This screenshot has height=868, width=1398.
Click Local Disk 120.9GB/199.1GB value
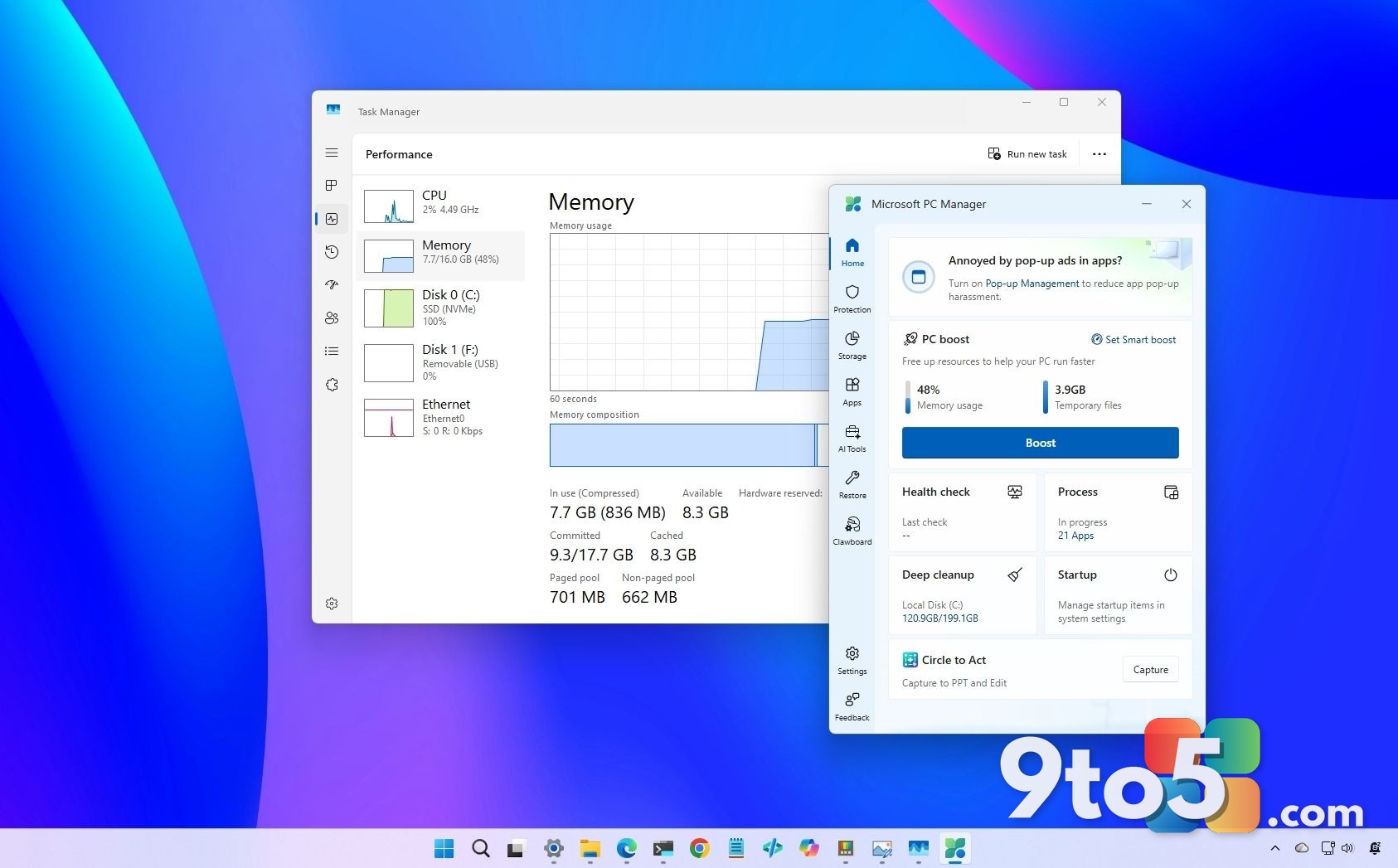940,618
